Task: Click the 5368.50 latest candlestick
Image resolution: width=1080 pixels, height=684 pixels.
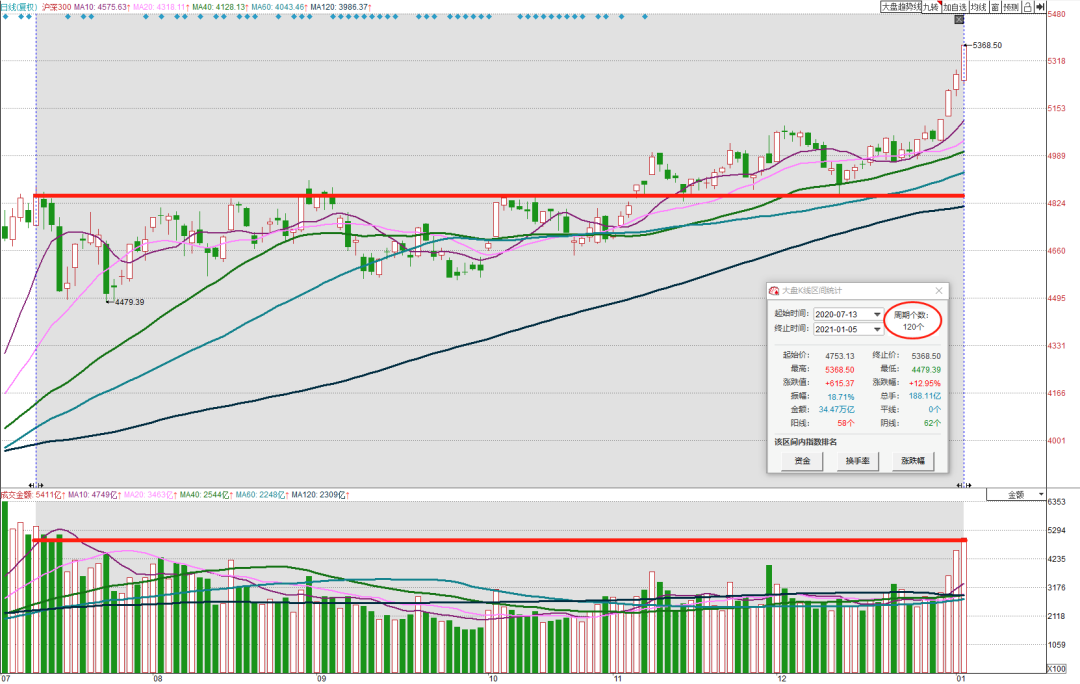Action: coord(964,62)
